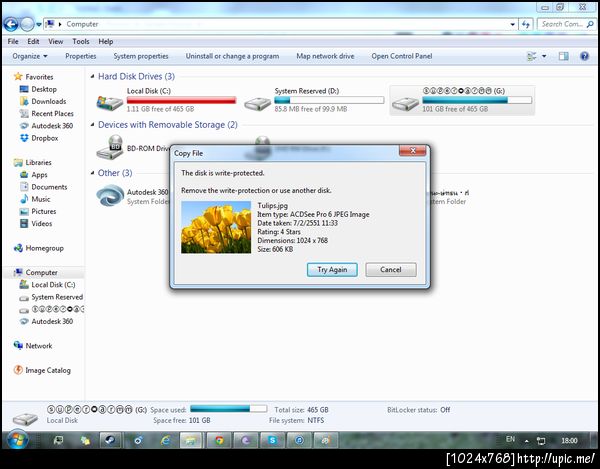Select Recent Places under Favorites
The width and height of the screenshot is (600, 469).
click(x=46, y=114)
